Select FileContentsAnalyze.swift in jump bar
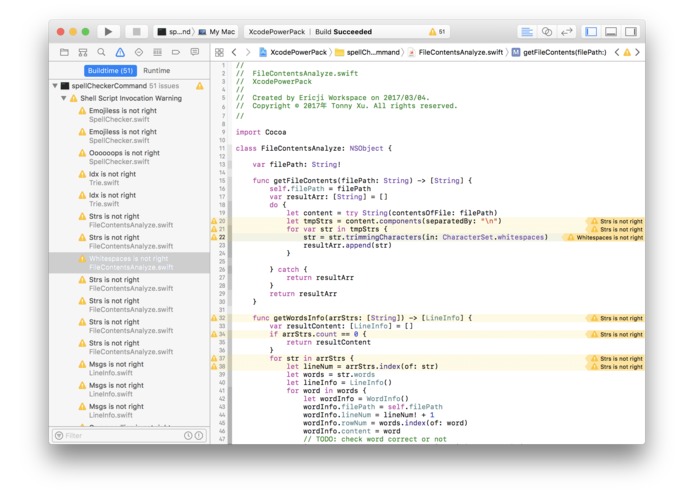The height and width of the screenshot is (494, 695). 456,52
